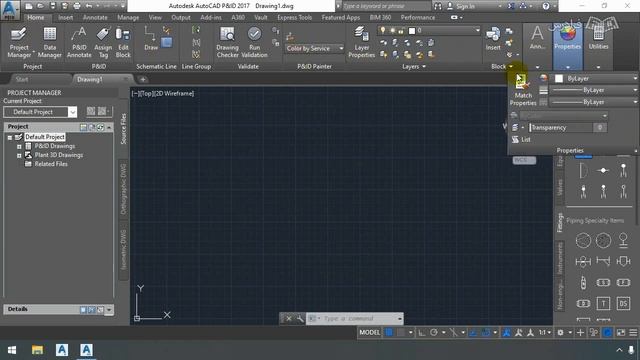The image size is (640, 360).
Task: Choose the schematic line Draw tool
Action: pos(150,39)
